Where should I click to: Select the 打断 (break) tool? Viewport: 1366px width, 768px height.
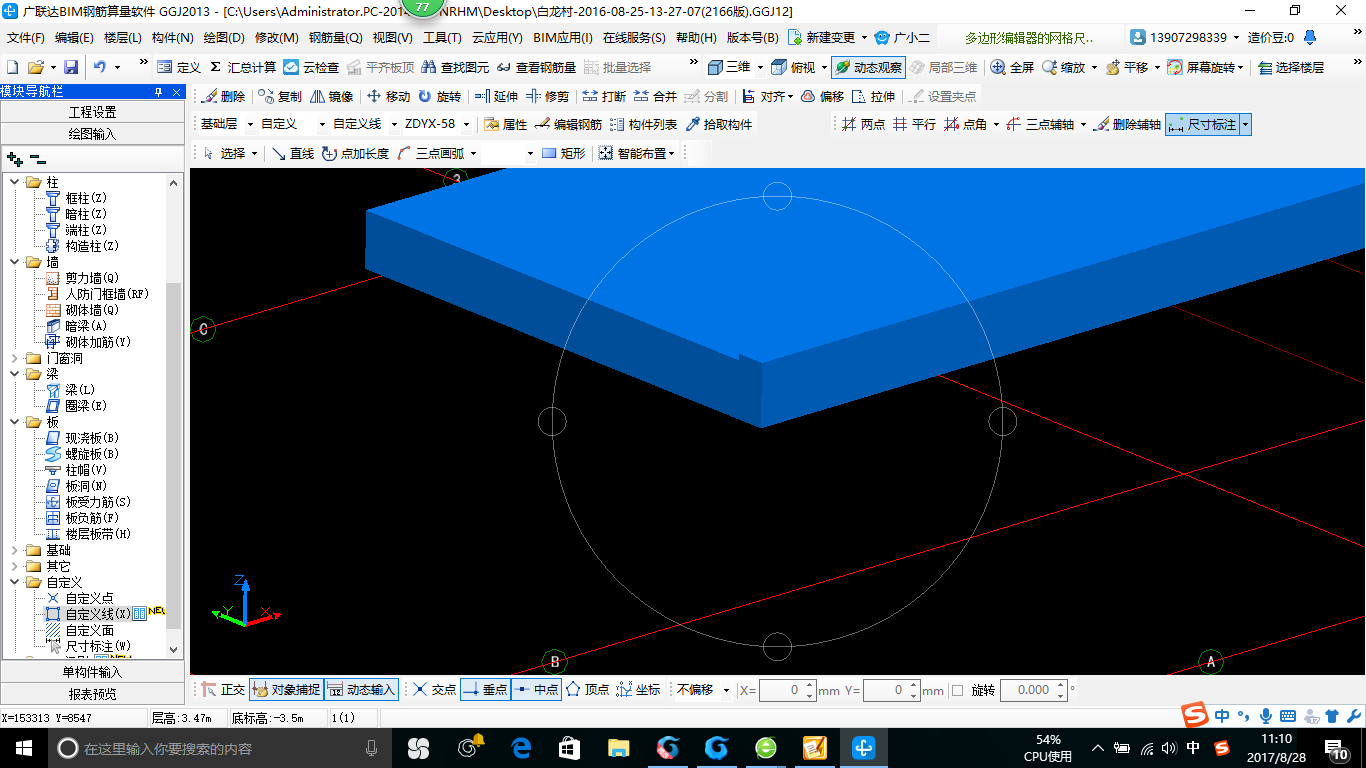coord(604,97)
